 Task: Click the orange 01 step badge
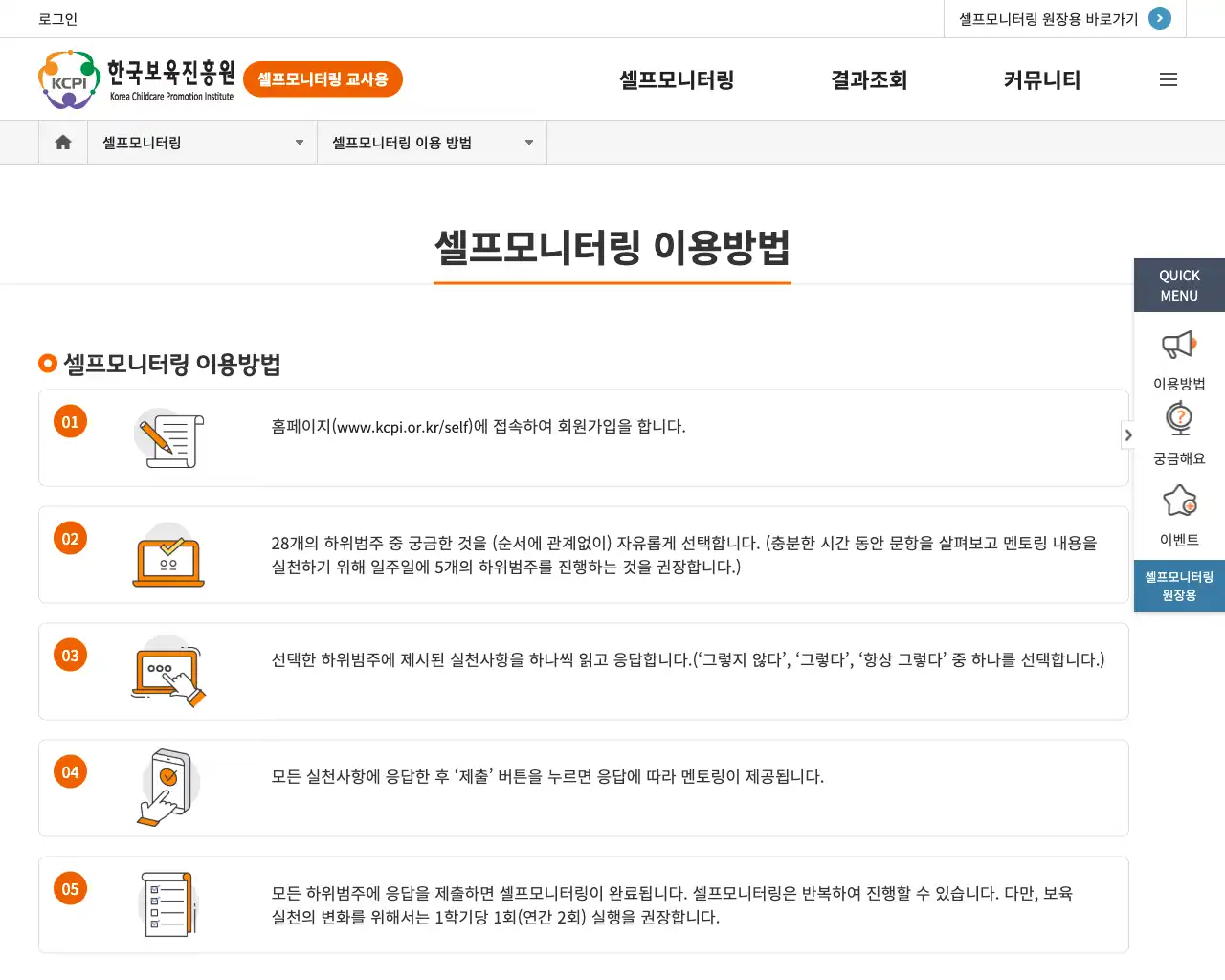pyautogui.click(x=70, y=422)
